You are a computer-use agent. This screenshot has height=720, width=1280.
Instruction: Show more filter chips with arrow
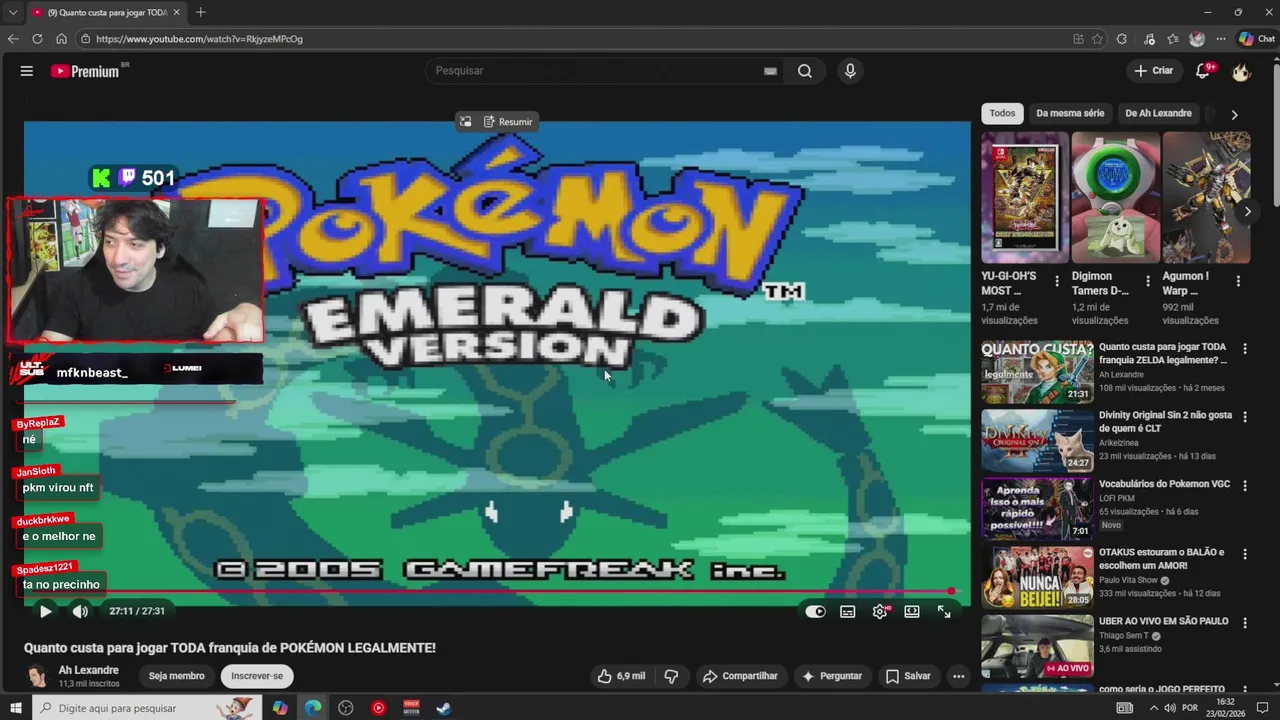click(x=1234, y=114)
